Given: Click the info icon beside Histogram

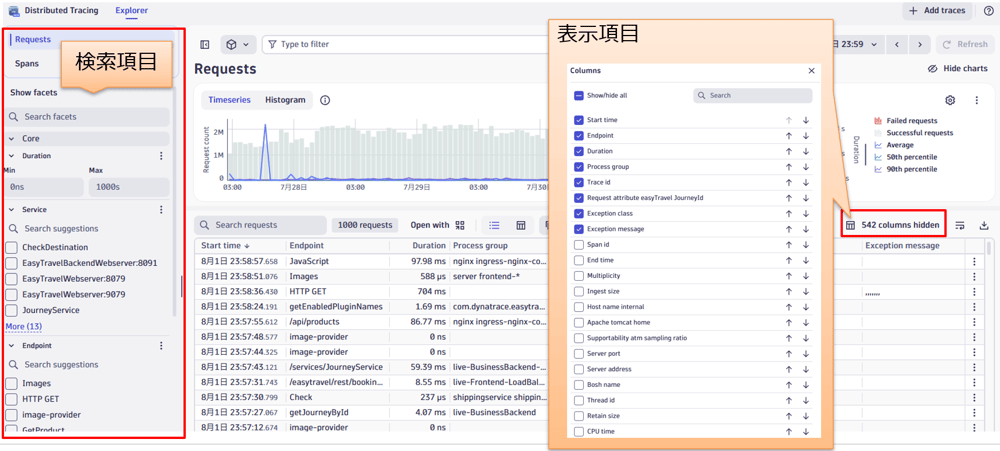Looking at the screenshot, I should click(325, 100).
